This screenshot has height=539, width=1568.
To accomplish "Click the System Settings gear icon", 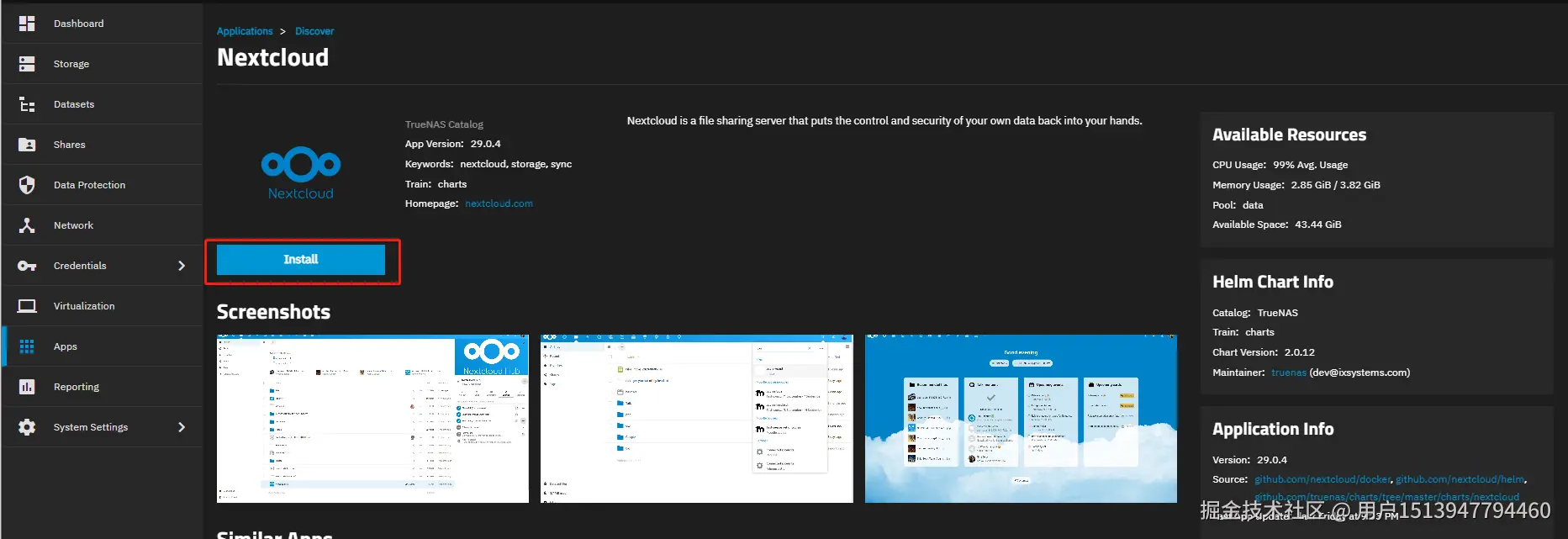I will (27, 427).
